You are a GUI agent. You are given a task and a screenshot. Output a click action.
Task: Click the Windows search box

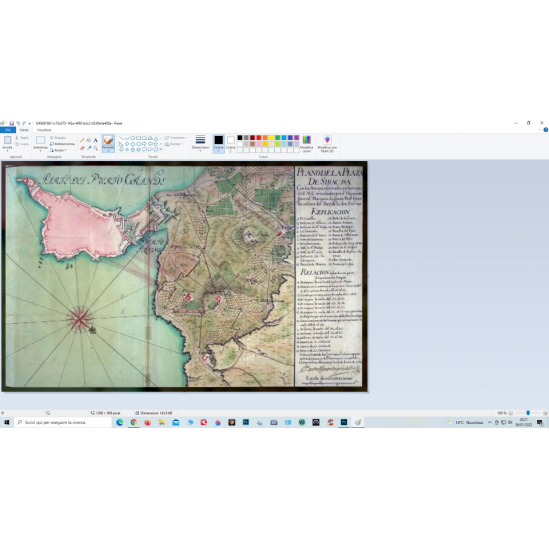point(63,423)
